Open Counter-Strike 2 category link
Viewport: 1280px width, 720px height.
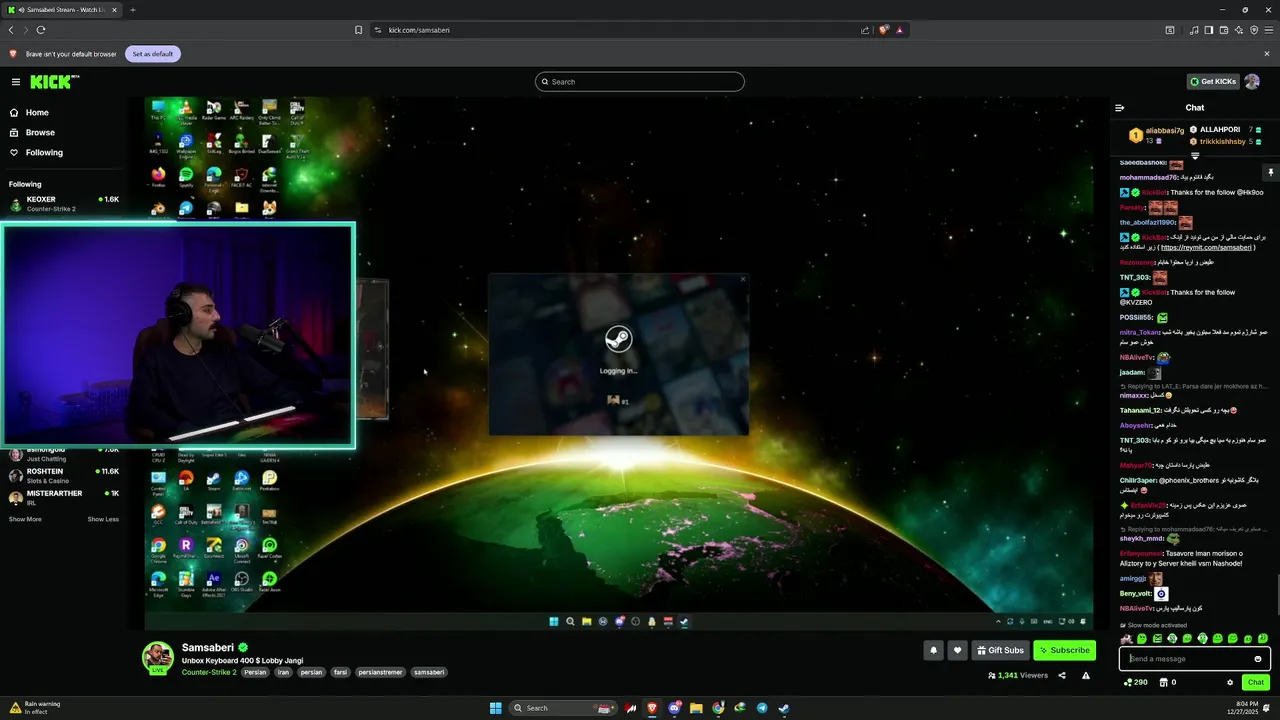pyautogui.click(x=209, y=673)
